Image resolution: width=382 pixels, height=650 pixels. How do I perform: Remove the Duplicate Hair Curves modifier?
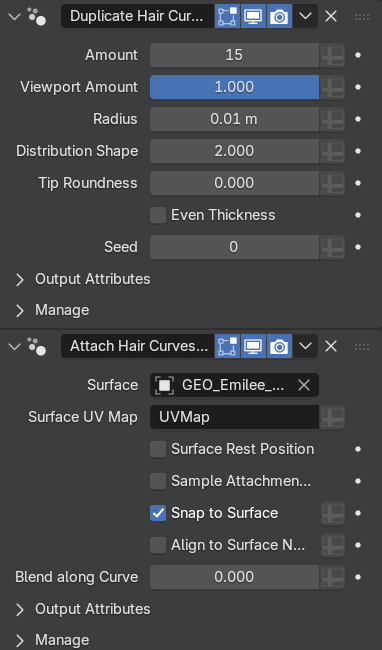[331, 17]
